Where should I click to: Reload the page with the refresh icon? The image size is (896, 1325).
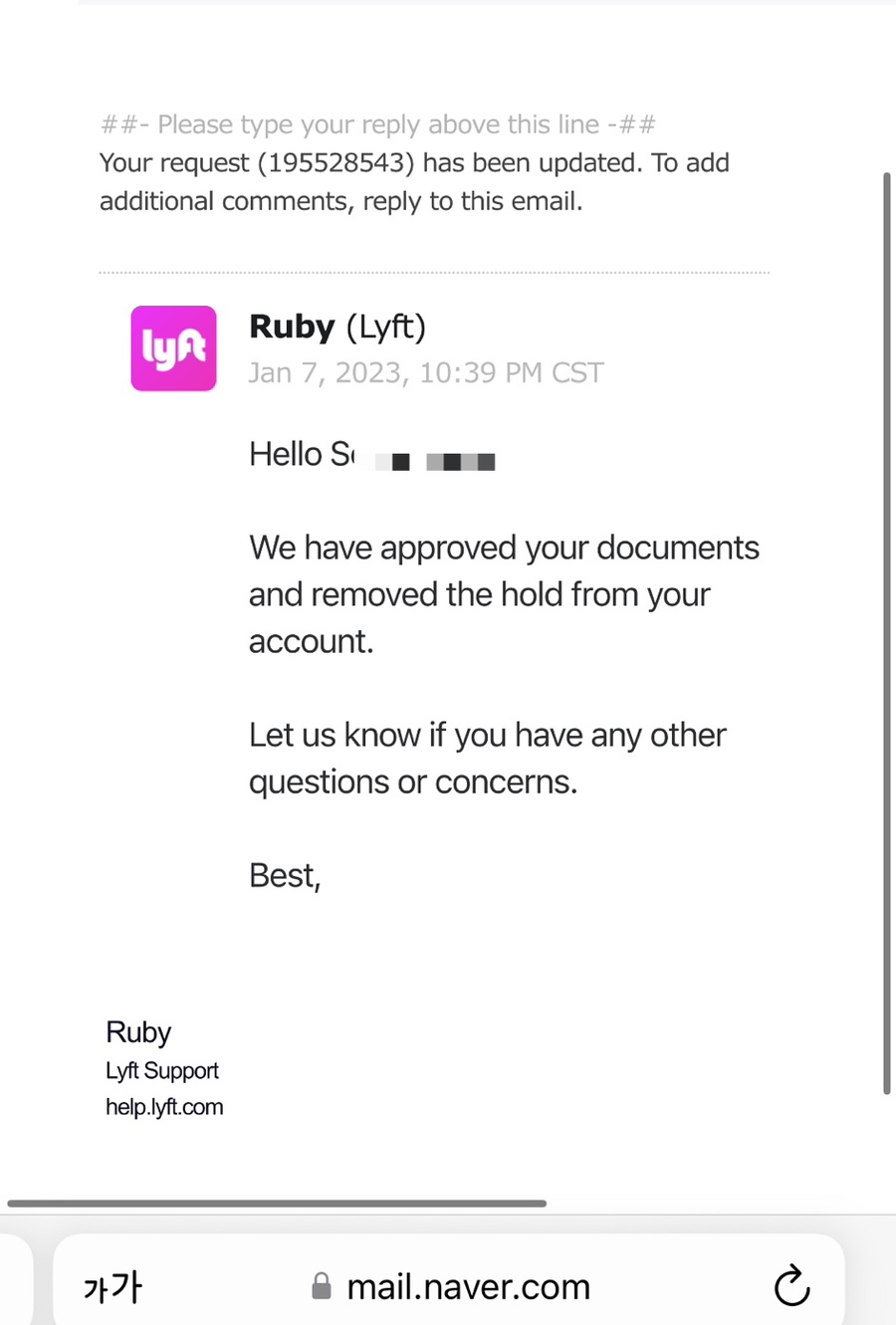coord(791,1285)
